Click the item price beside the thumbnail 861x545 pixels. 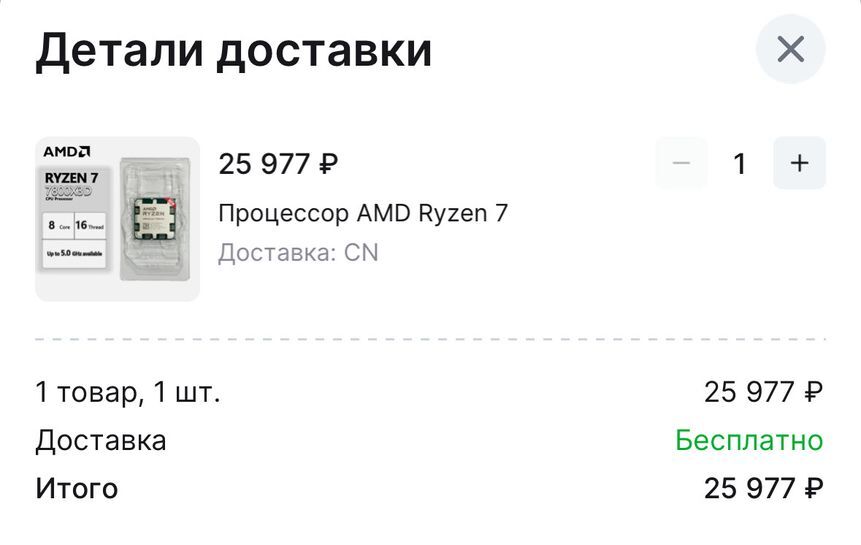[278, 164]
